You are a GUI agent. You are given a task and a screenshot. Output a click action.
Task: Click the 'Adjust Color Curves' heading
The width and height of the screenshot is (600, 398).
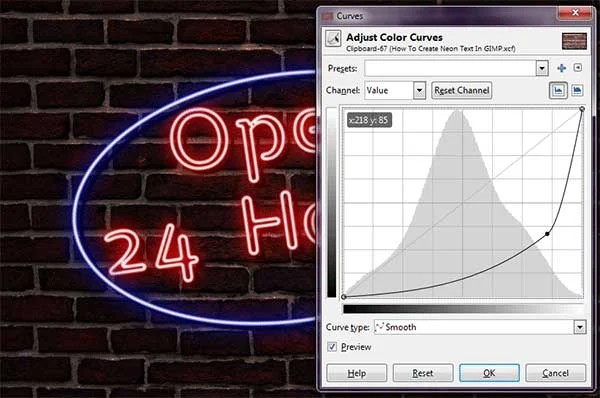coord(394,38)
